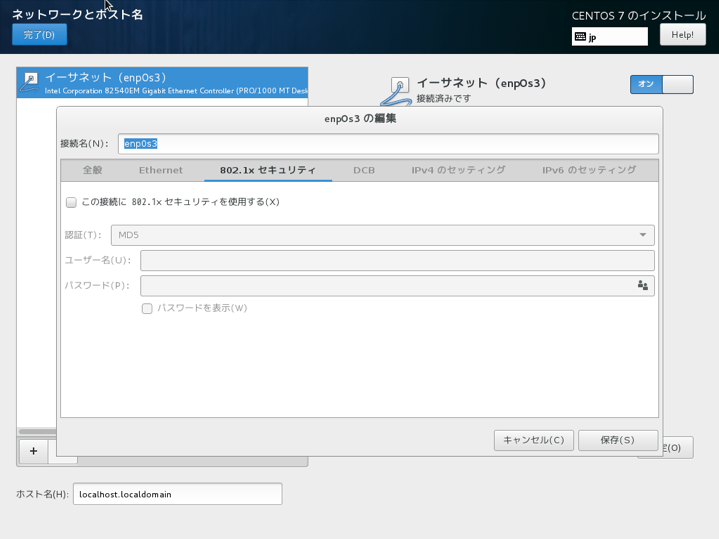Click the Intel Corporation 82540EM controller description text
Viewport: 719px width, 539px height.
pos(176,91)
